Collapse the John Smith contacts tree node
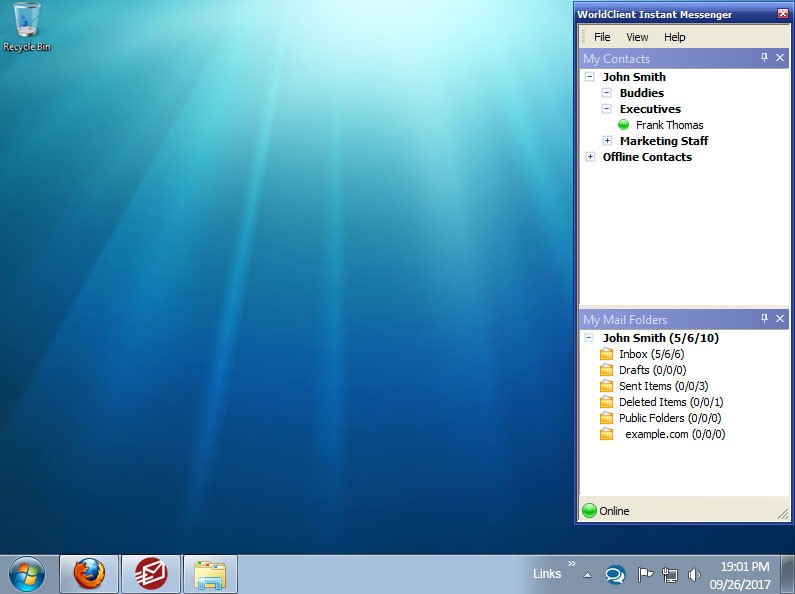The height and width of the screenshot is (594, 795). (x=590, y=77)
